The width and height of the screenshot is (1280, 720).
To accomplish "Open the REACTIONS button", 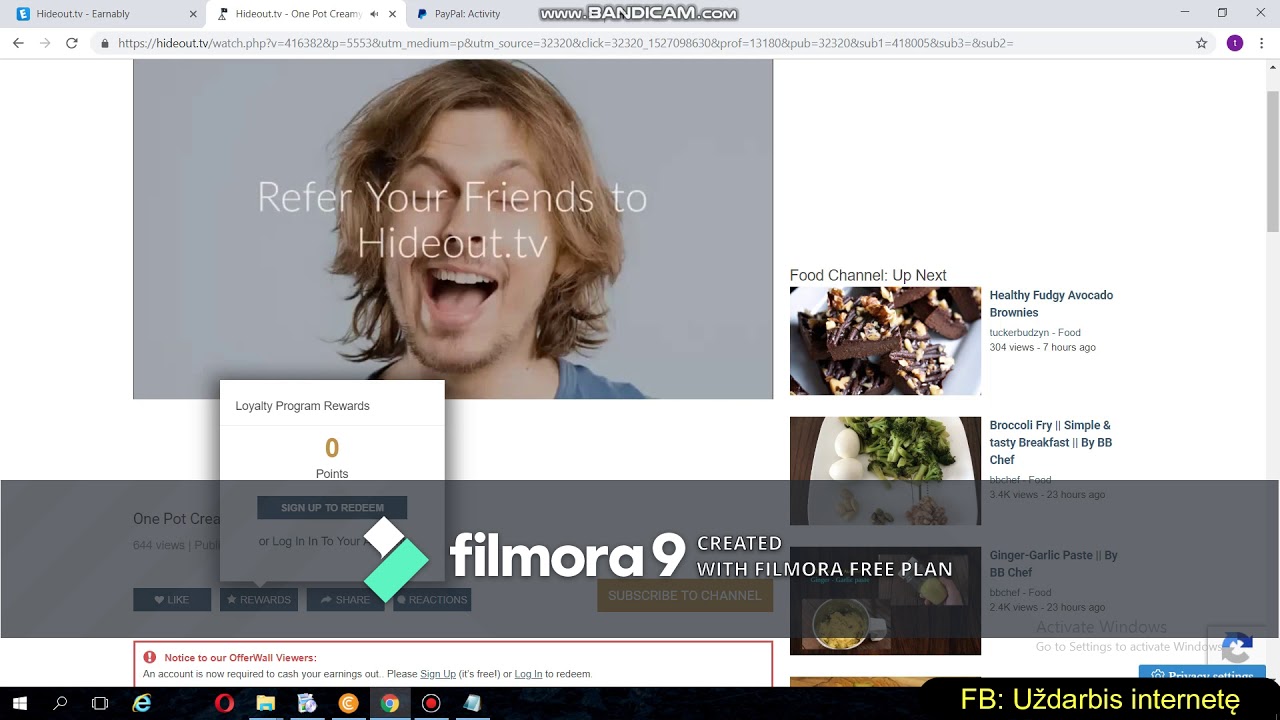I will point(432,600).
